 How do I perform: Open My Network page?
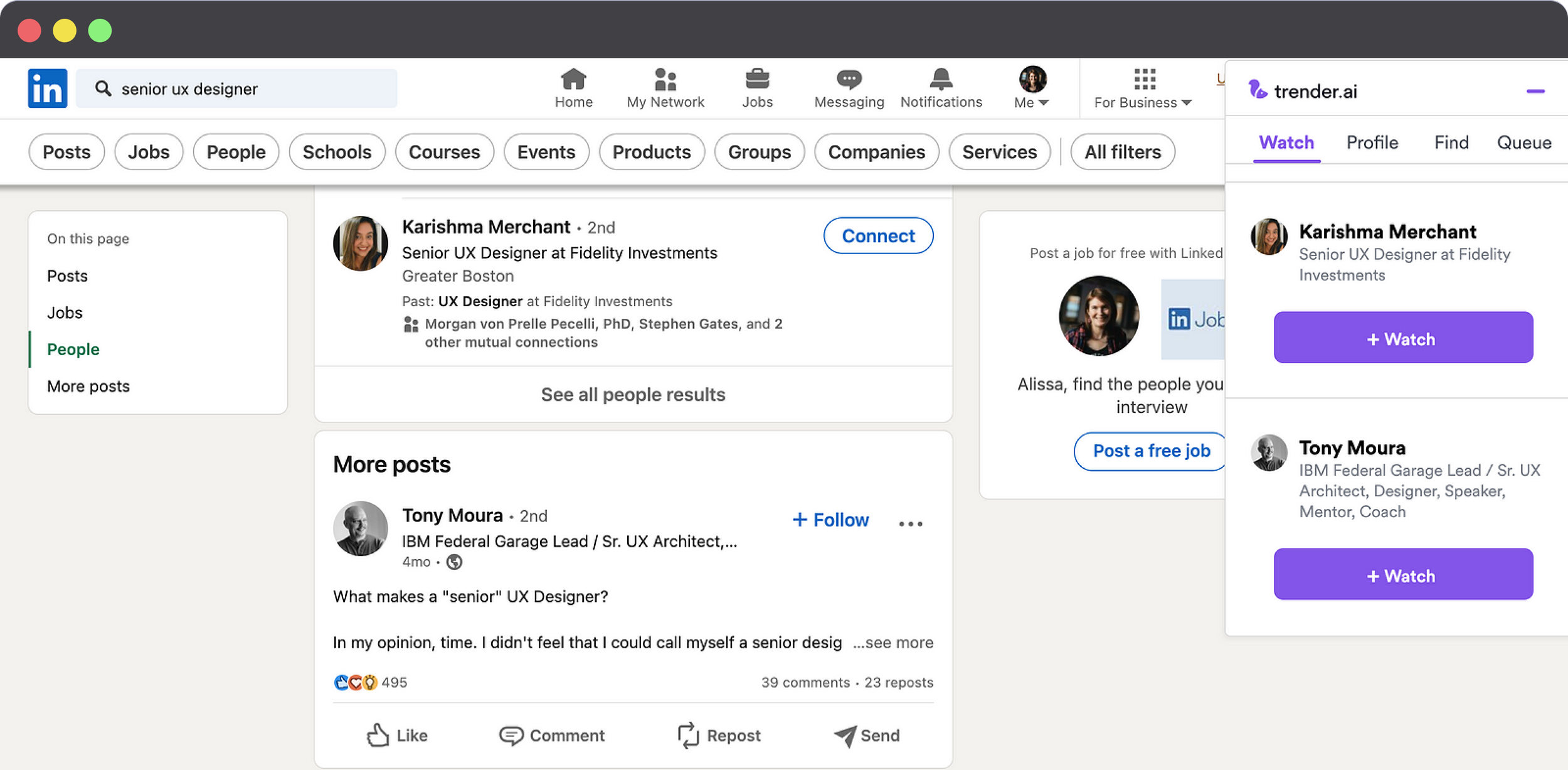point(665,88)
